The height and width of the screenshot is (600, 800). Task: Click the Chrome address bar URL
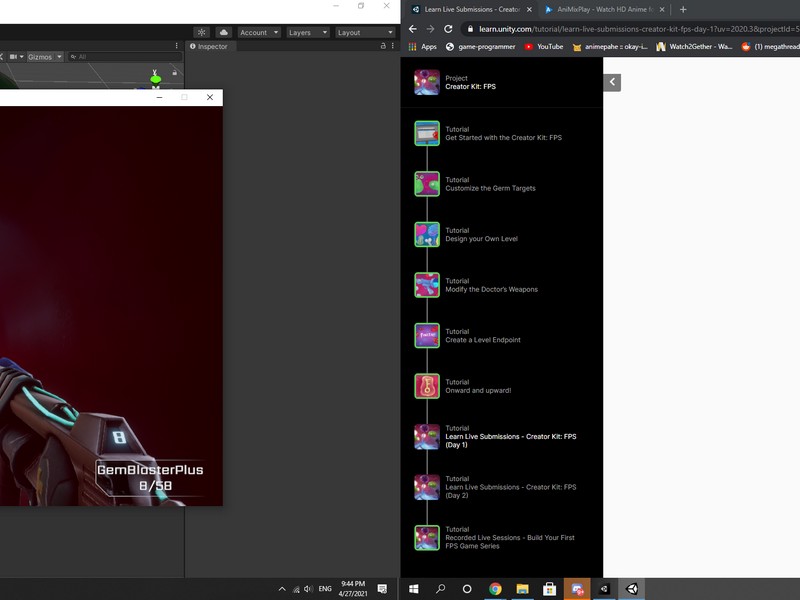(639, 29)
